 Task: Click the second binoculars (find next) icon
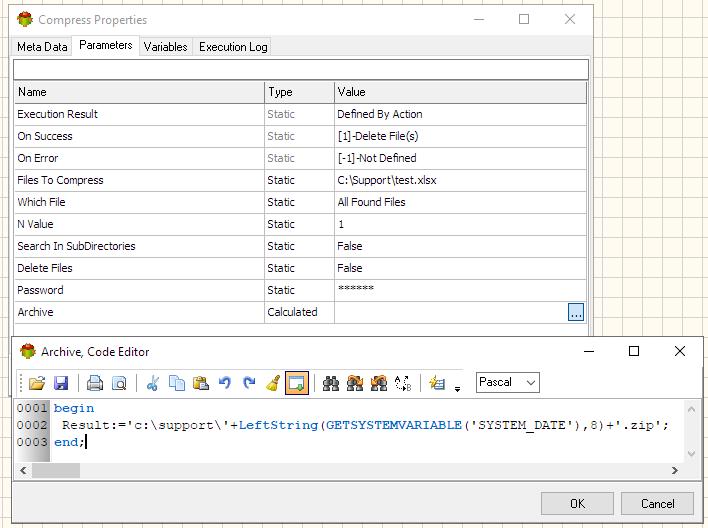pos(354,383)
